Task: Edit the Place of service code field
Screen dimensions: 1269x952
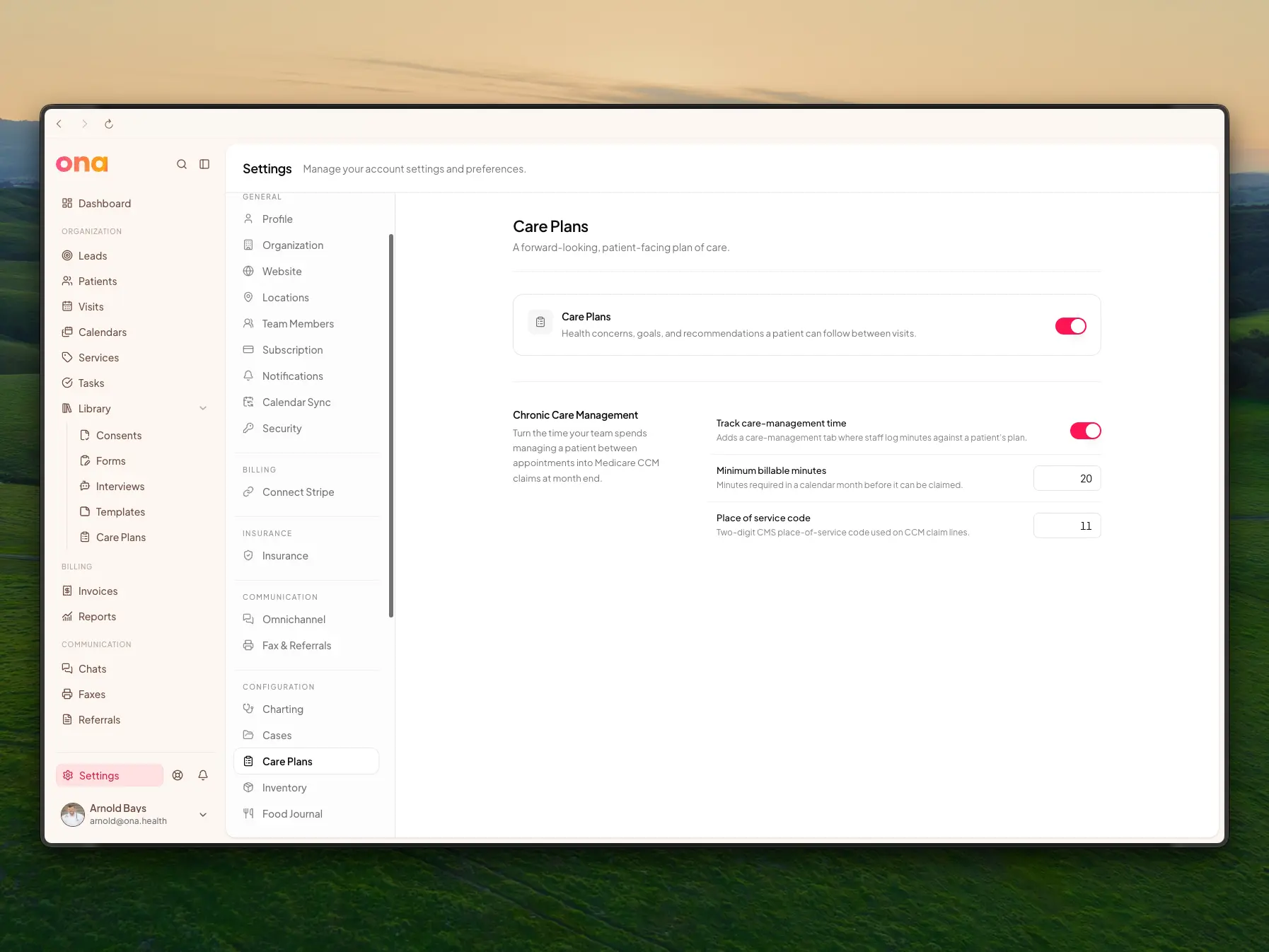Action: pos(1067,526)
